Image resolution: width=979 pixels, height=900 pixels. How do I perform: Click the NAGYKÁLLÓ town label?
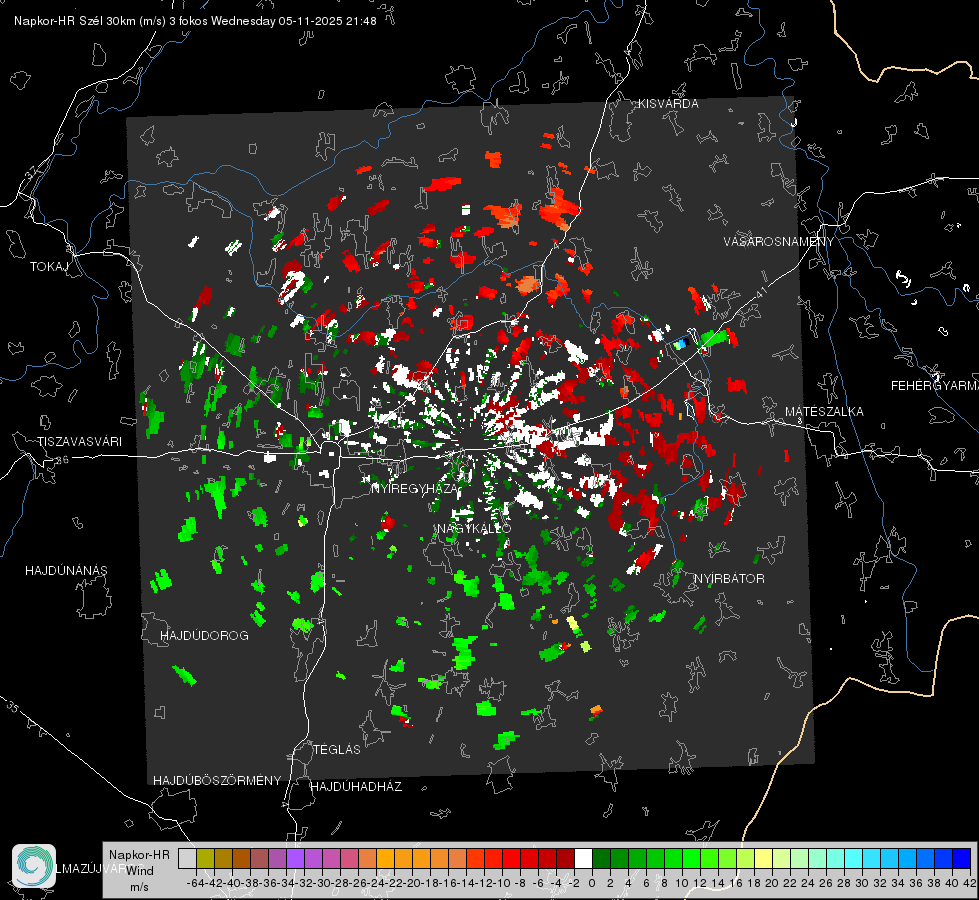click(x=474, y=528)
